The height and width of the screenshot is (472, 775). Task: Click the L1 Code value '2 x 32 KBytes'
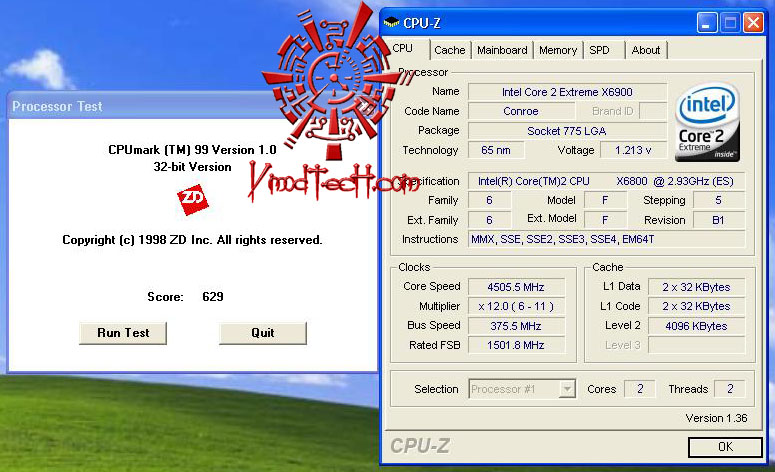tap(696, 306)
